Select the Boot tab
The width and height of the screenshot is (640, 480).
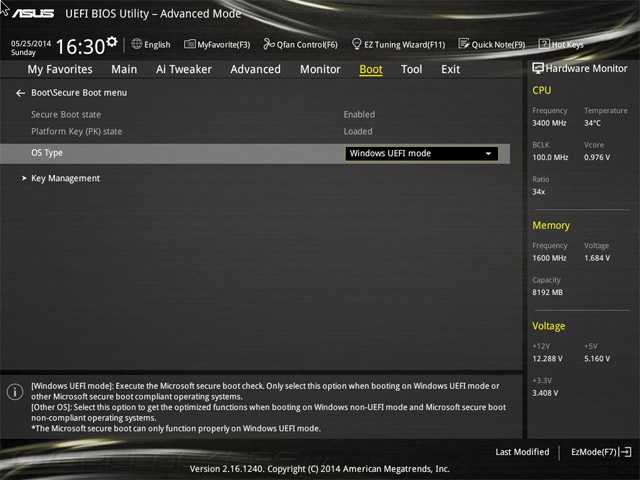pos(371,69)
